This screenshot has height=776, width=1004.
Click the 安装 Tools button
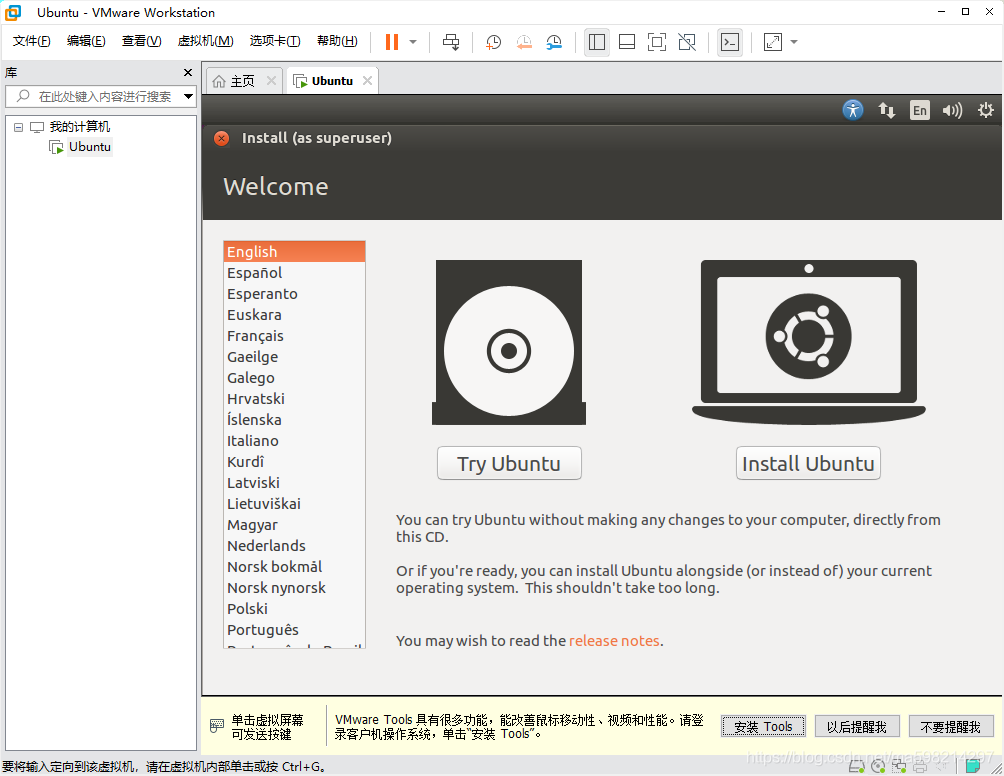(x=763, y=727)
